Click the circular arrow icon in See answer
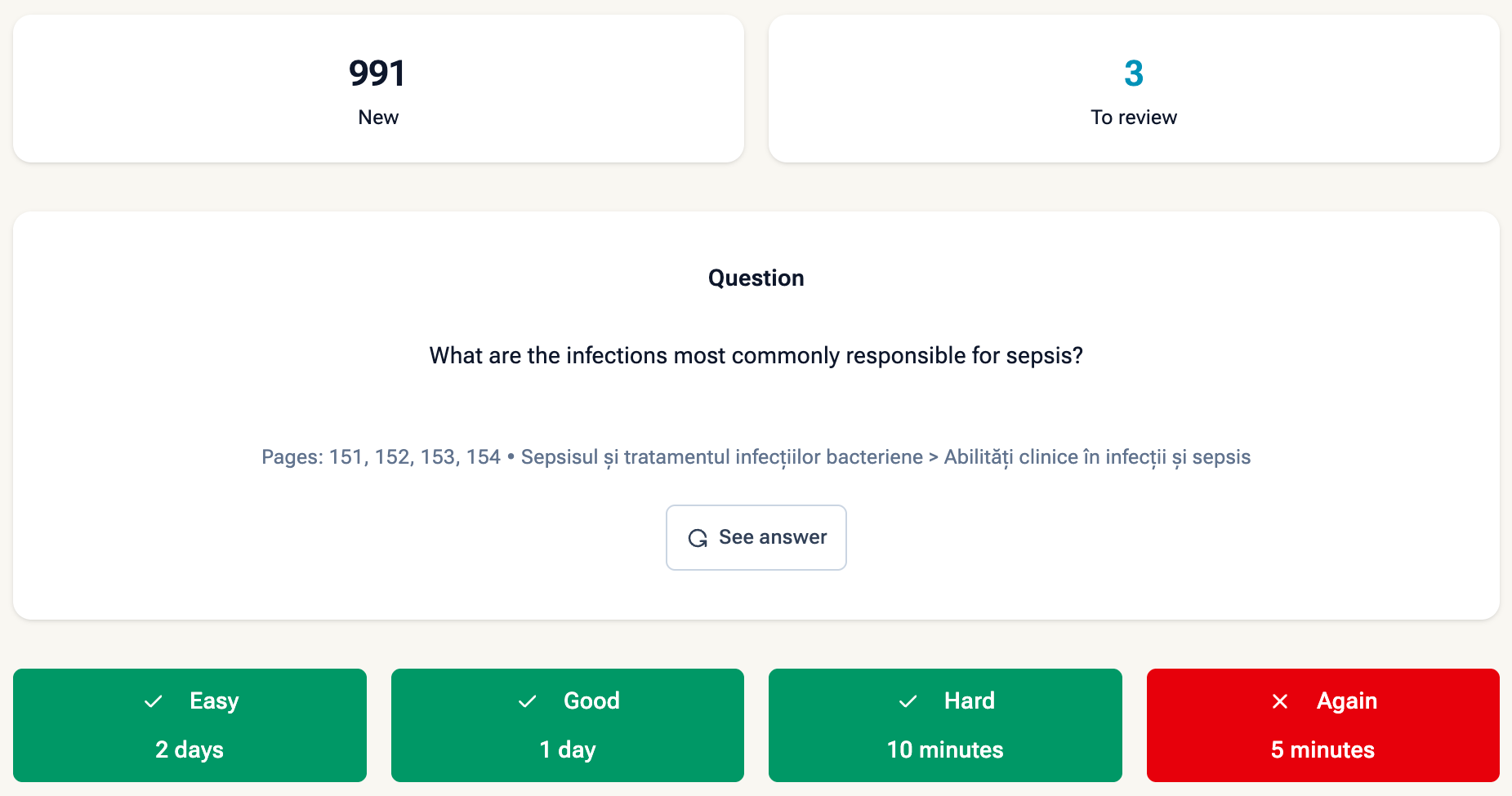Screen dimensions: 1512x796 tap(698, 538)
